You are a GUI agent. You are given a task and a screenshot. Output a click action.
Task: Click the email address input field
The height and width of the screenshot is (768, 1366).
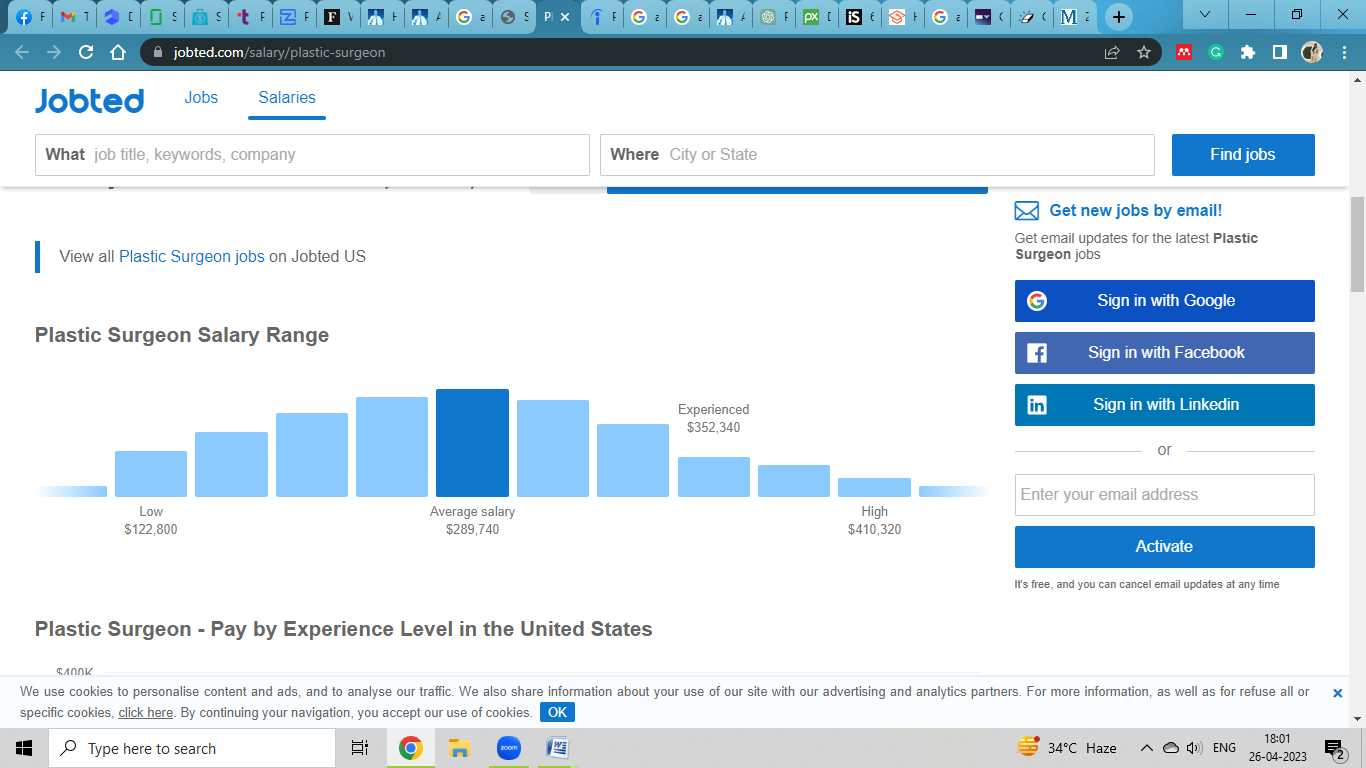point(1164,495)
